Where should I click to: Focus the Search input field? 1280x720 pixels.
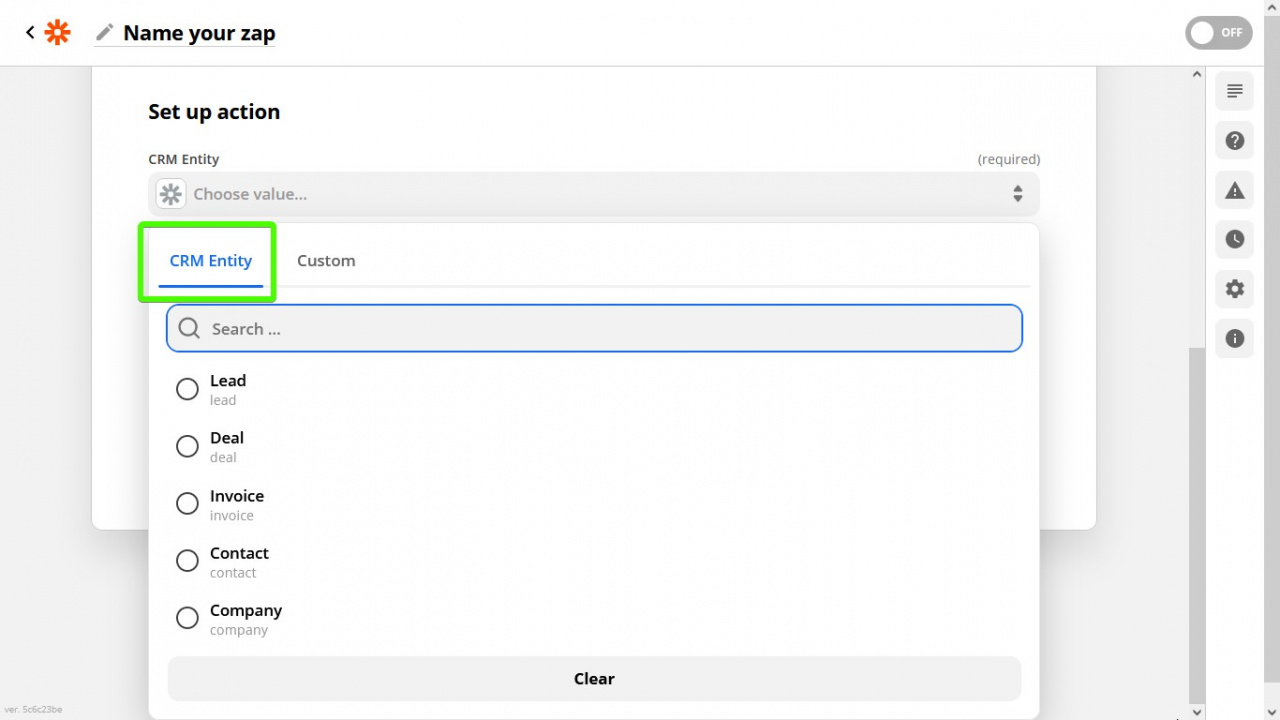point(594,329)
